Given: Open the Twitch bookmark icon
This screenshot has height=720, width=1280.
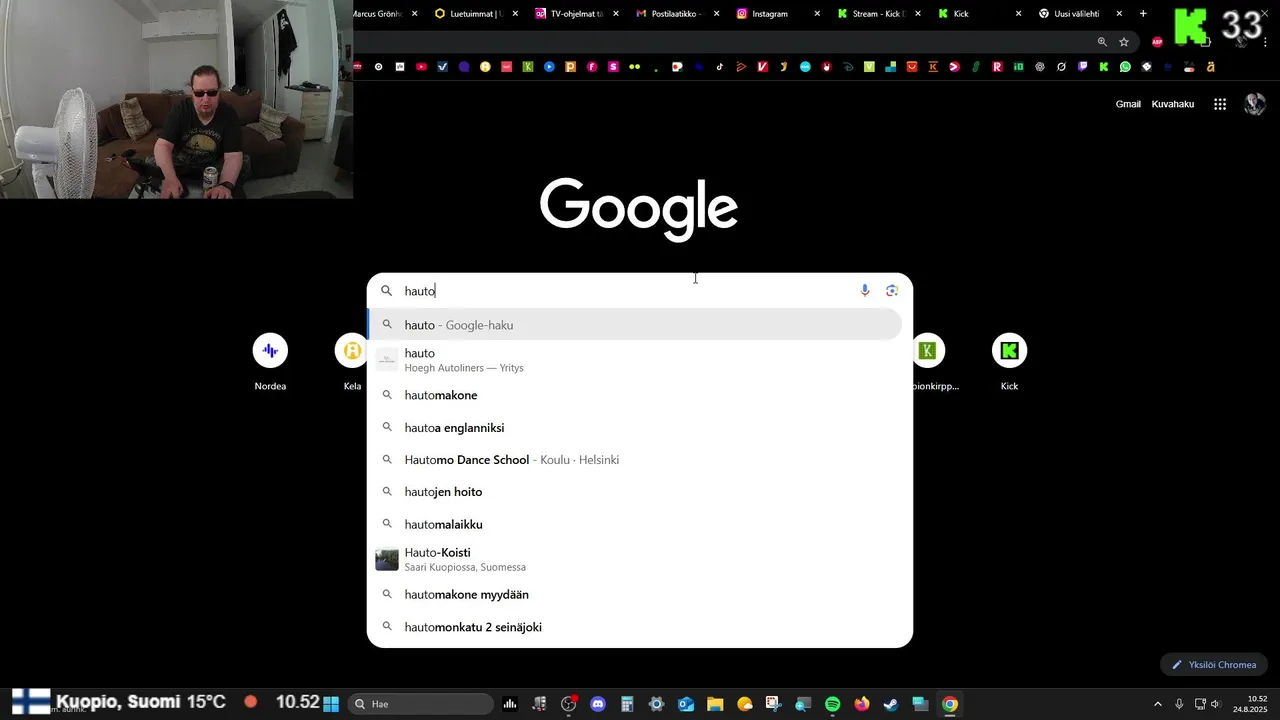Looking at the screenshot, I should [x=1082, y=67].
